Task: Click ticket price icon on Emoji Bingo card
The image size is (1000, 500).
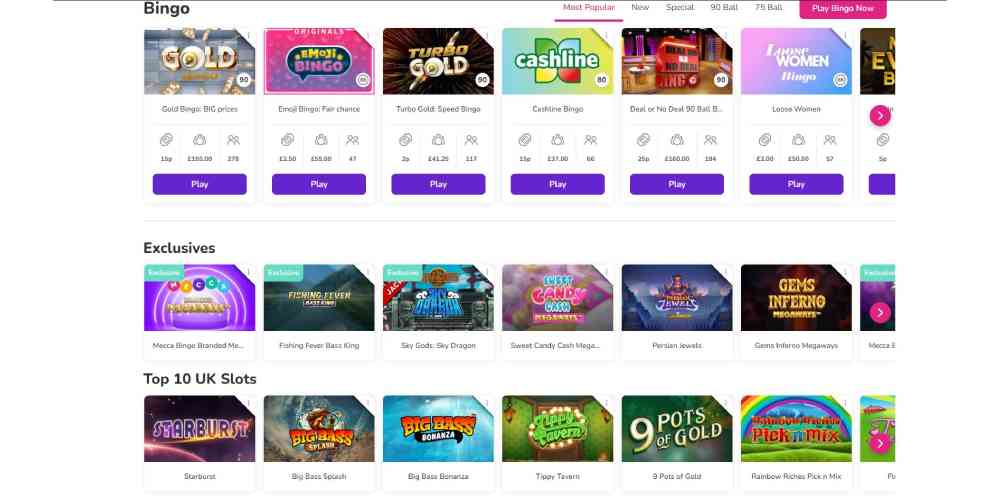Action: (288, 140)
